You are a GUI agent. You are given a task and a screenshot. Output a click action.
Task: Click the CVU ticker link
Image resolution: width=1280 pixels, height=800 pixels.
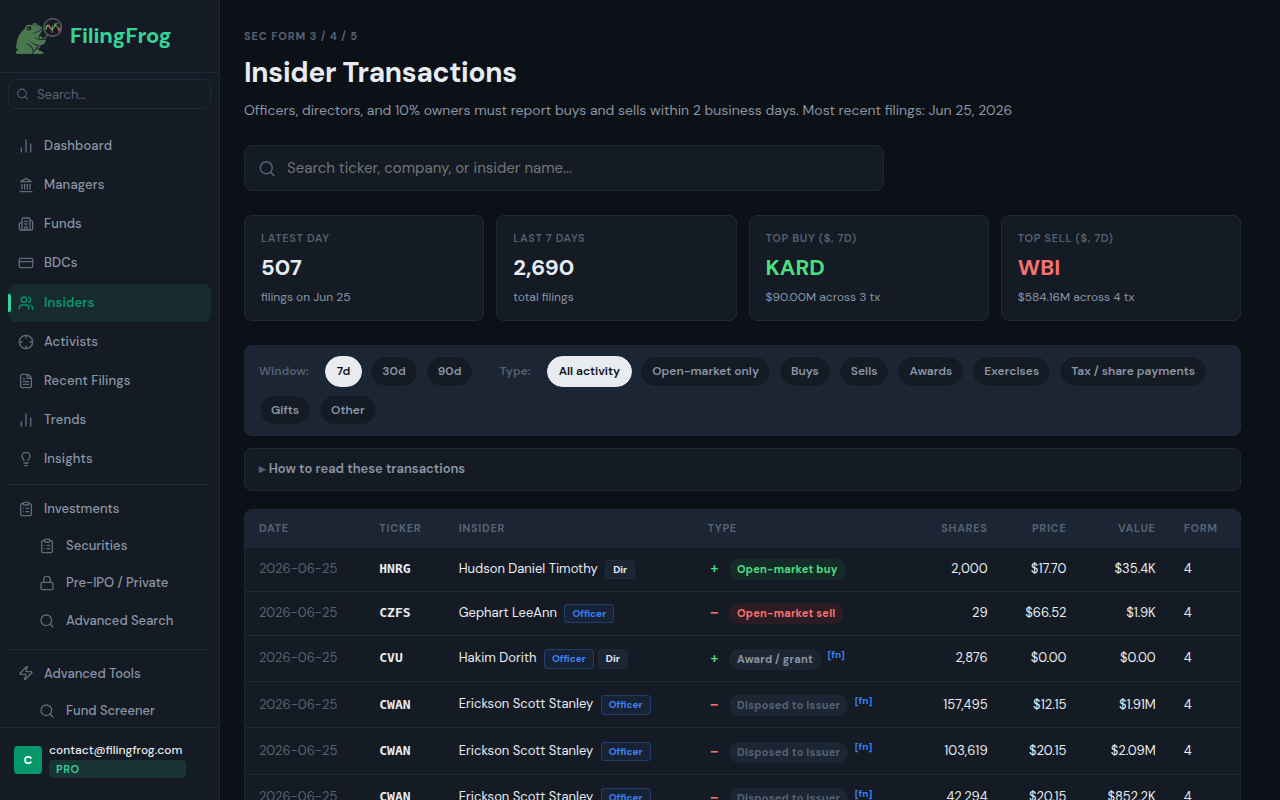click(391, 658)
